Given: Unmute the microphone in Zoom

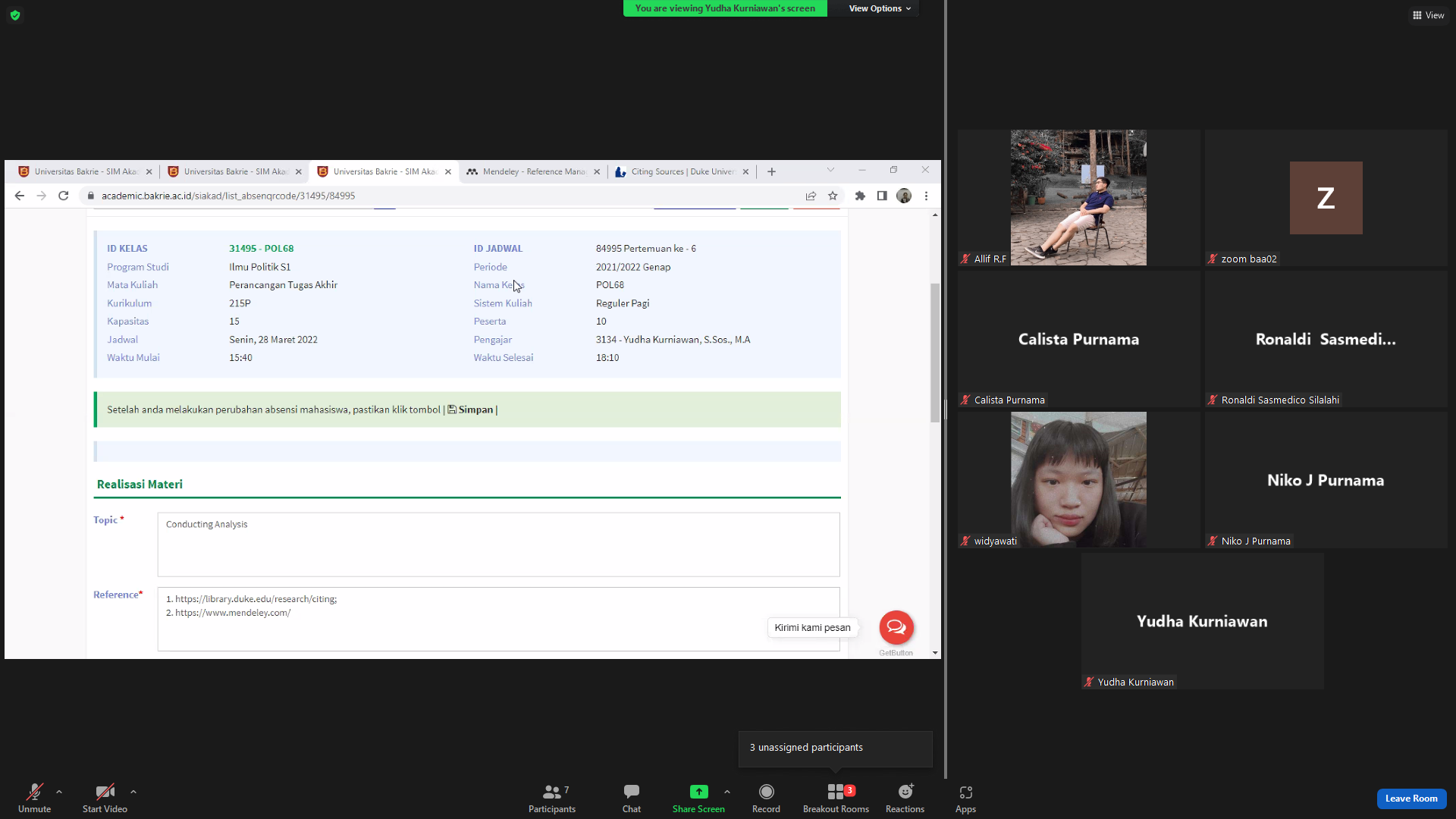Looking at the screenshot, I should tap(34, 798).
